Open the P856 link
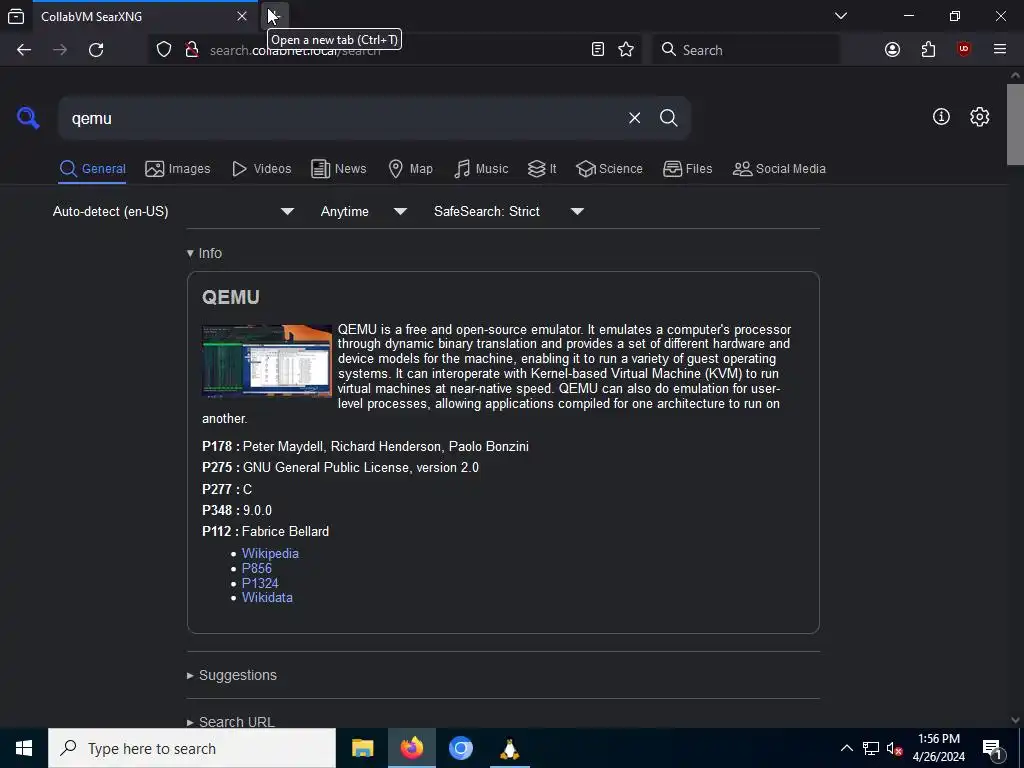The width and height of the screenshot is (1024, 768). click(257, 568)
